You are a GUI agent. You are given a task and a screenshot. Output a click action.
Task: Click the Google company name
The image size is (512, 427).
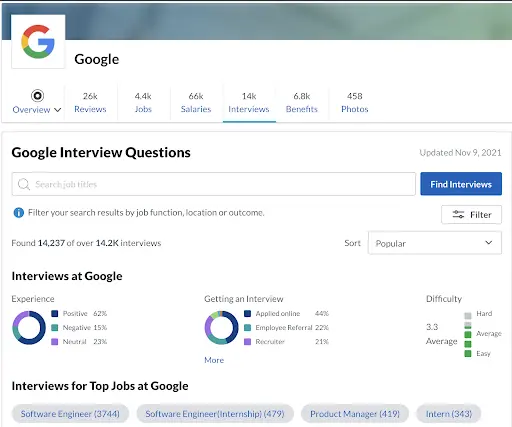[97, 59]
